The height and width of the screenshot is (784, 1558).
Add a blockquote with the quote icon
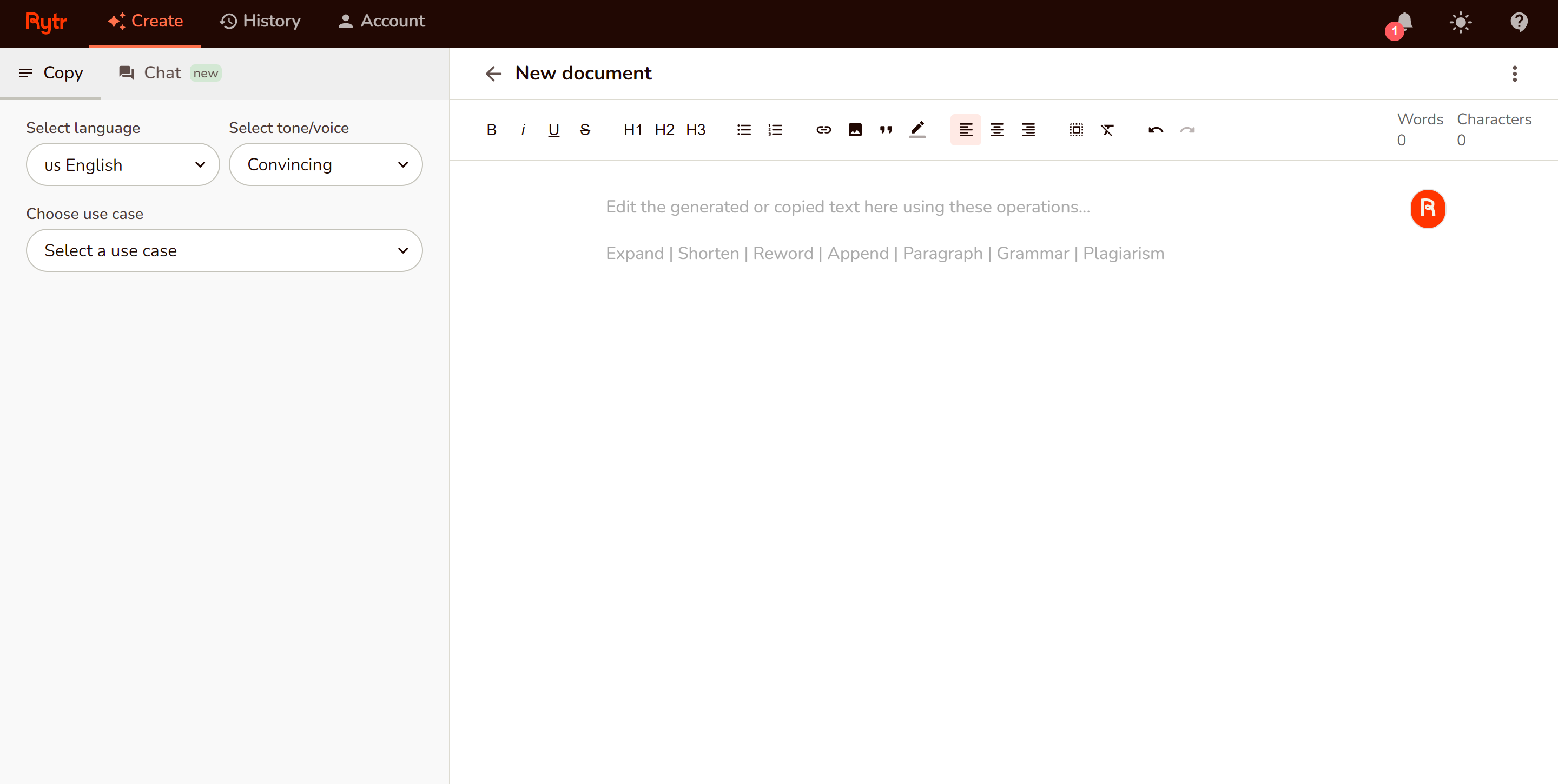pos(886,130)
